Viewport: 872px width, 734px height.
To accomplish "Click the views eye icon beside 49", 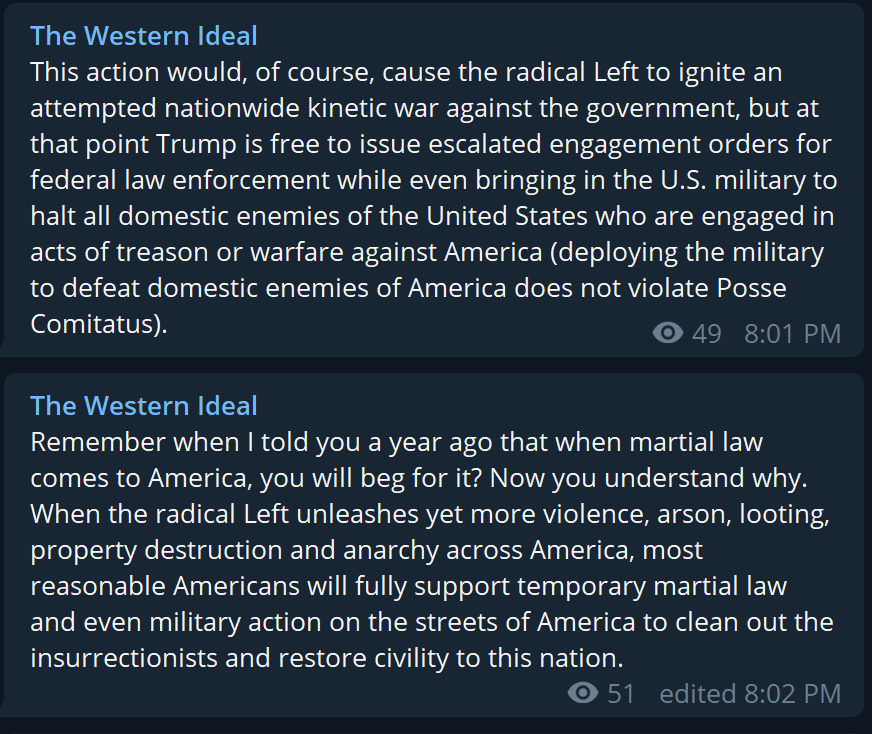I will [667, 333].
